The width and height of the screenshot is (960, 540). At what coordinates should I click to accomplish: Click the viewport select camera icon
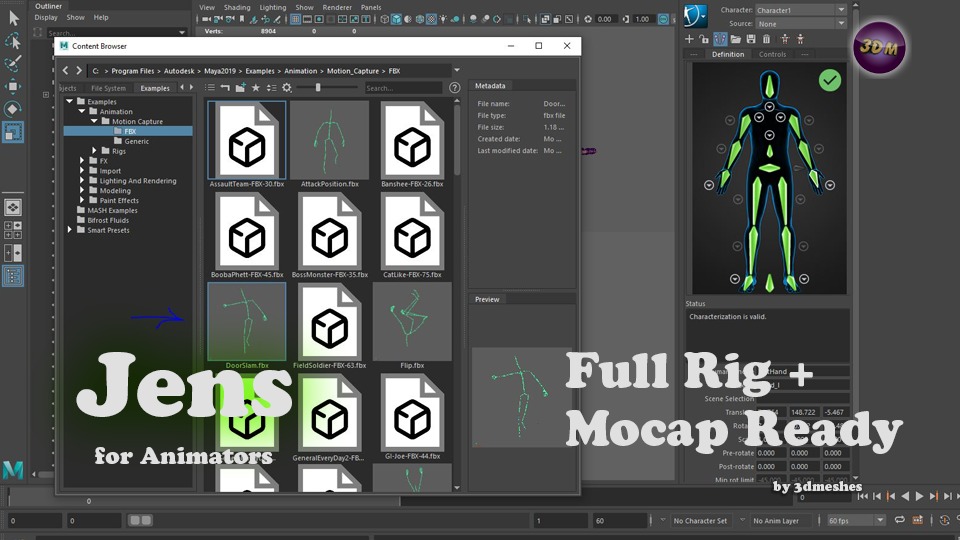click(x=206, y=19)
